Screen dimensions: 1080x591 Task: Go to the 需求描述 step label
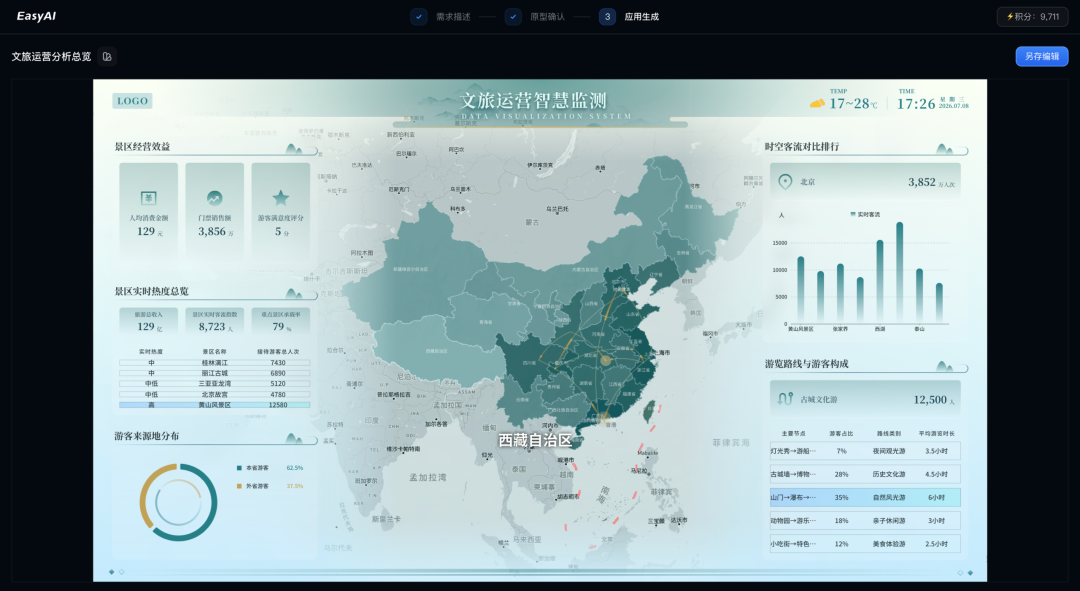point(453,17)
